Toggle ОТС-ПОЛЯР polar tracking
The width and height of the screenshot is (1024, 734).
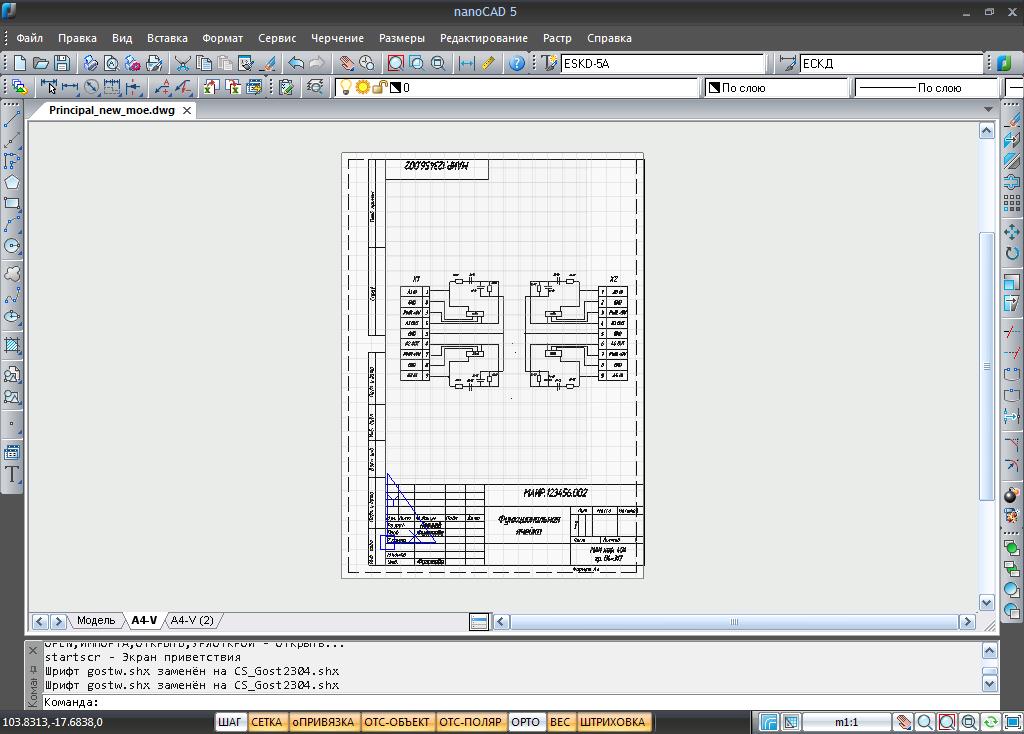coord(470,722)
